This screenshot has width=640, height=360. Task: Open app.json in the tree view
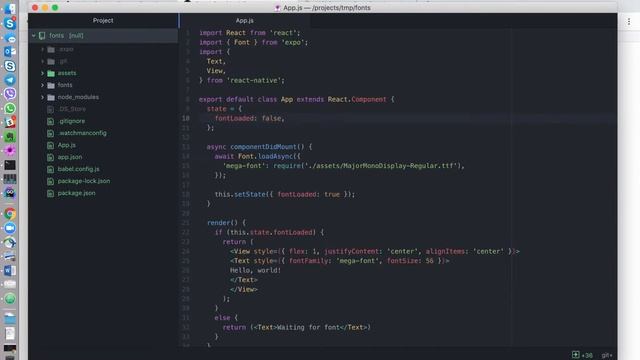pyautogui.click(x=70, y=157)
